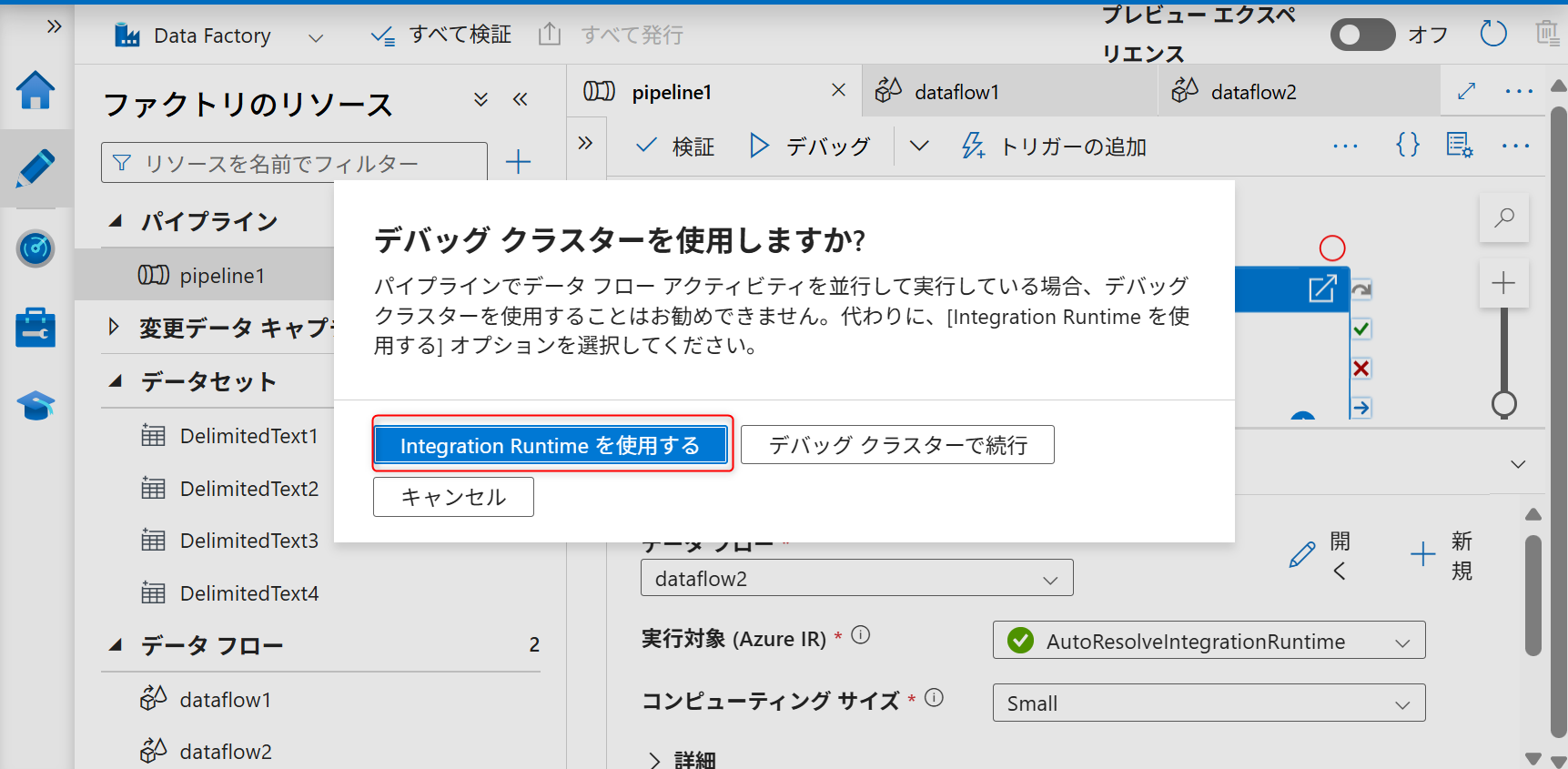Close the pipeline1 tab

click(x=838, y=90)
